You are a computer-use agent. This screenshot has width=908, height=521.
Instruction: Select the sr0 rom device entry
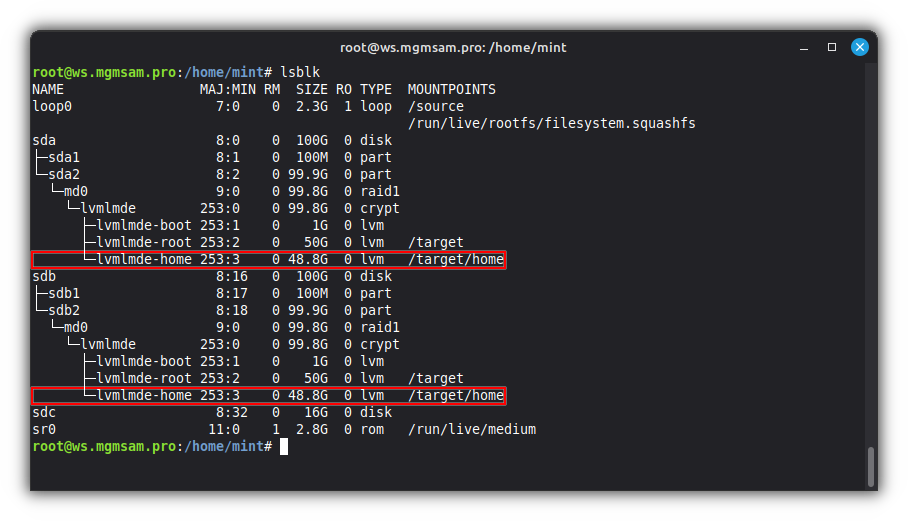44,429
